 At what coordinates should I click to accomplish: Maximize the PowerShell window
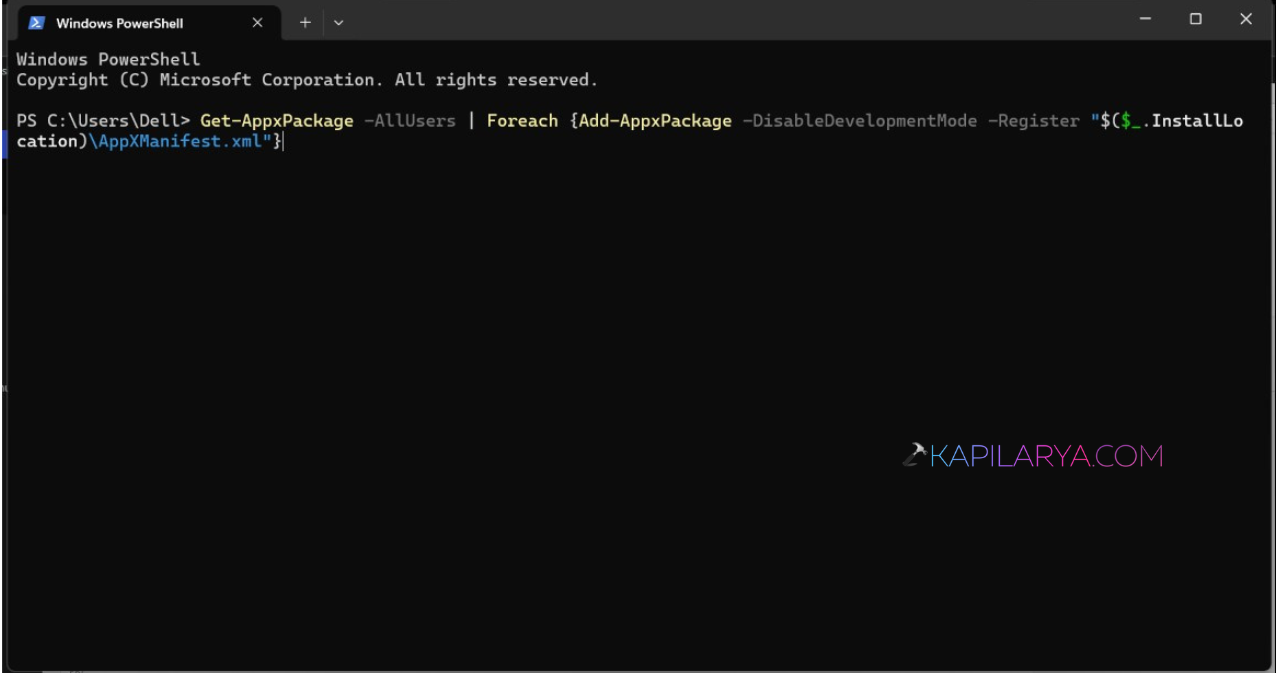click(x=1195, y=19)
